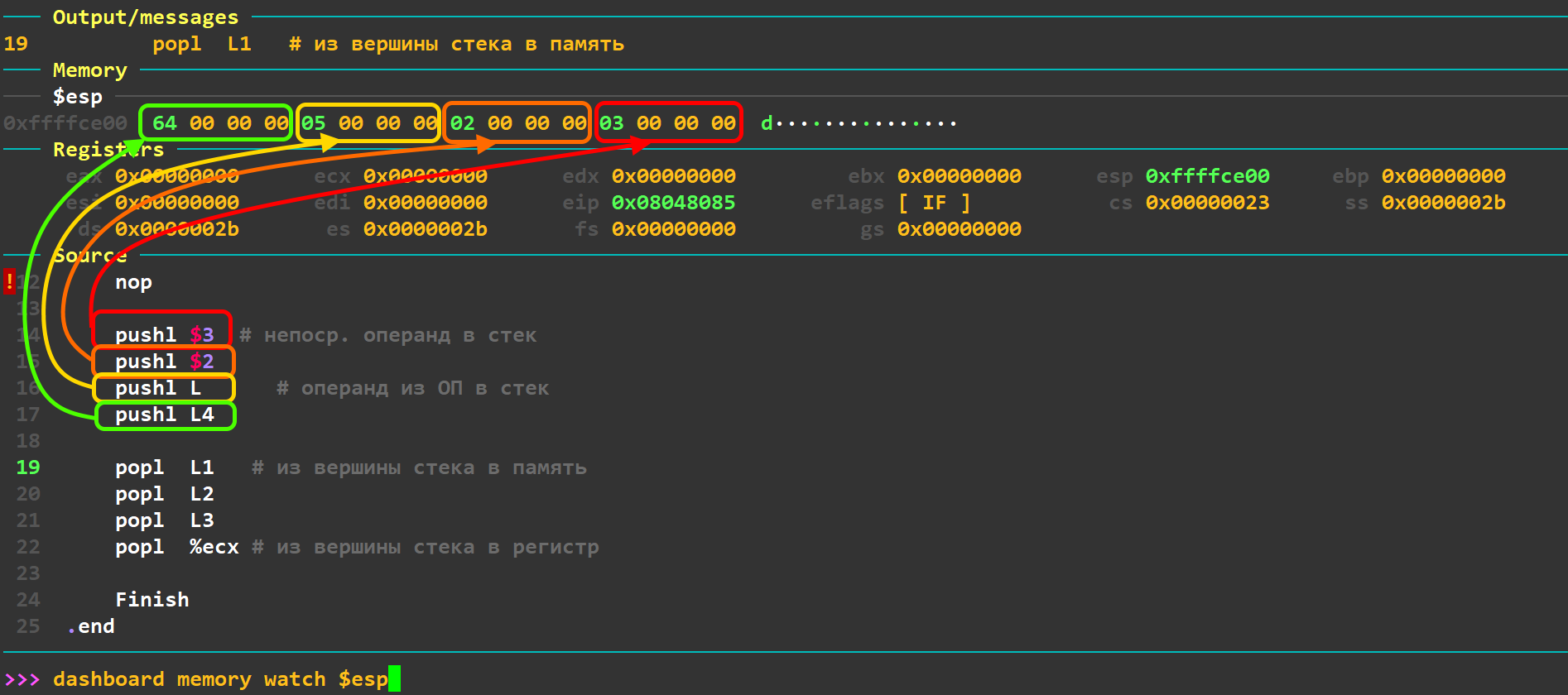Click the red-boxed bytes 03 00 00 00

667,123
